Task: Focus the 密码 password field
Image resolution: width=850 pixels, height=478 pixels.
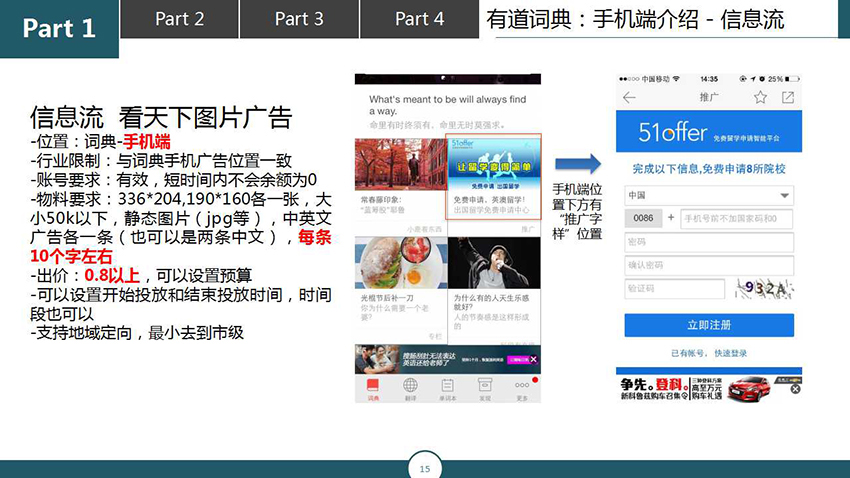Action: click(709, 242)
